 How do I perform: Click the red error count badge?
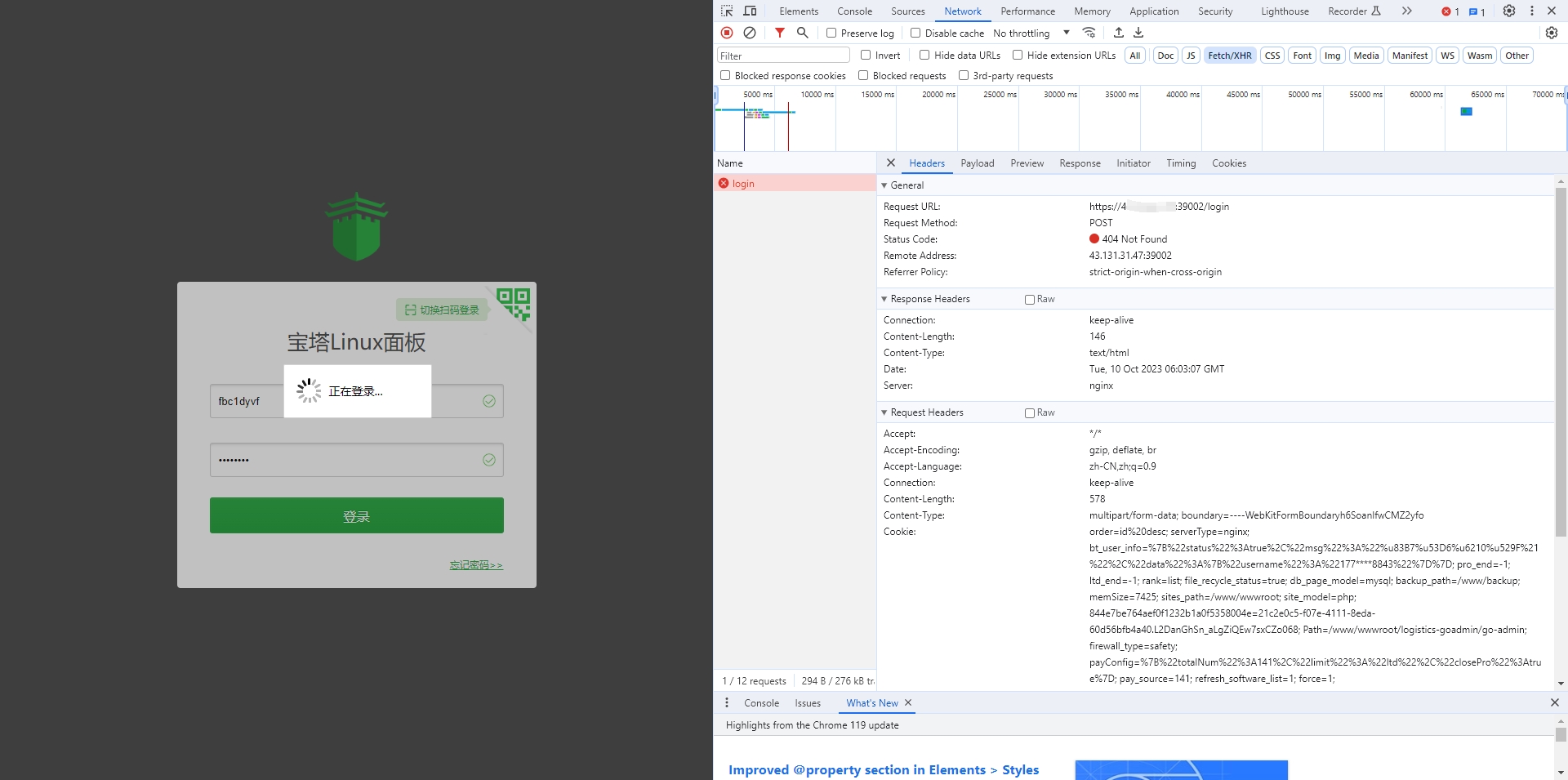(1450, 11)
